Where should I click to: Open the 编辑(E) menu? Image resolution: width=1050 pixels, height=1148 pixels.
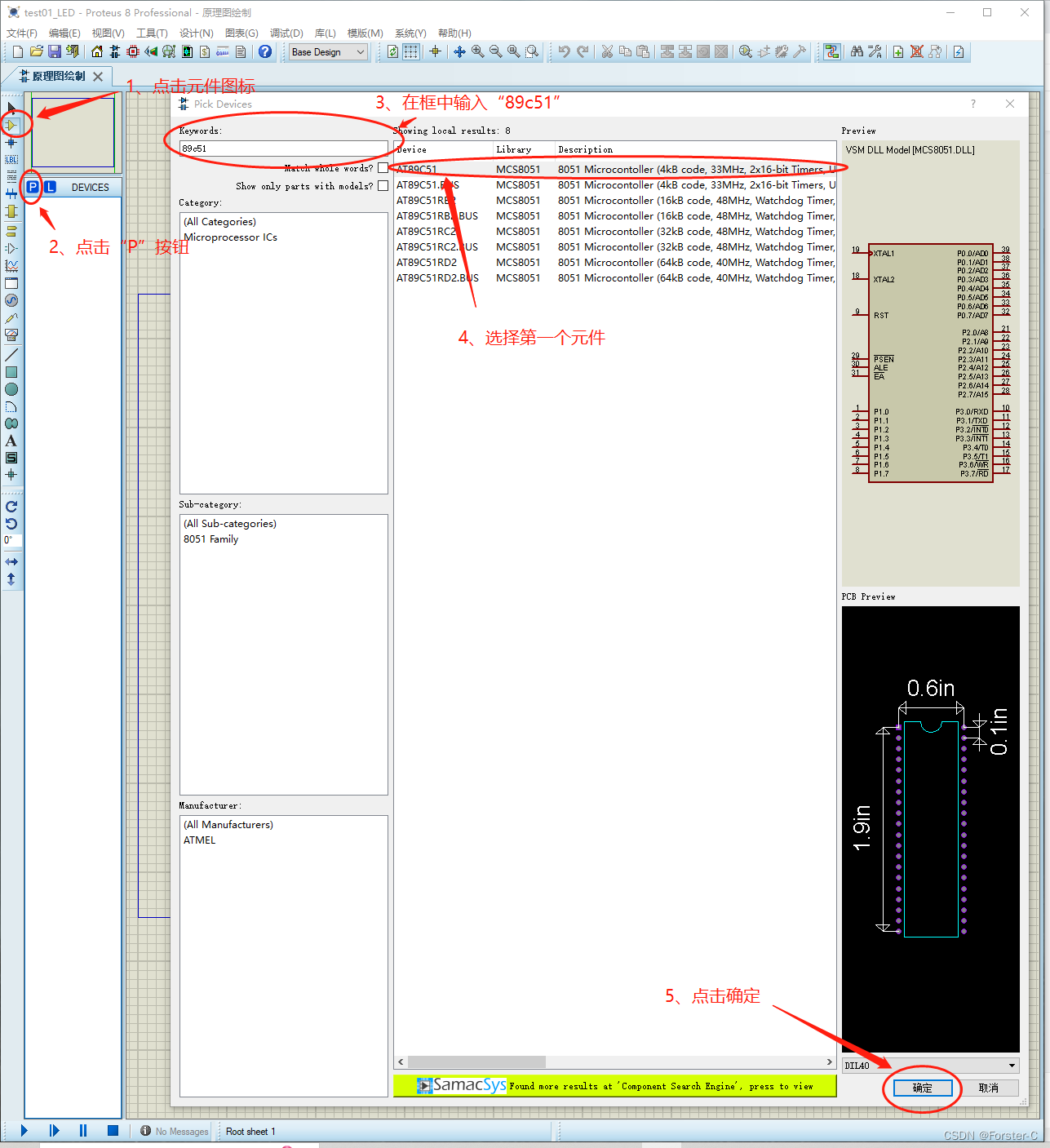[x=64, y=33]
